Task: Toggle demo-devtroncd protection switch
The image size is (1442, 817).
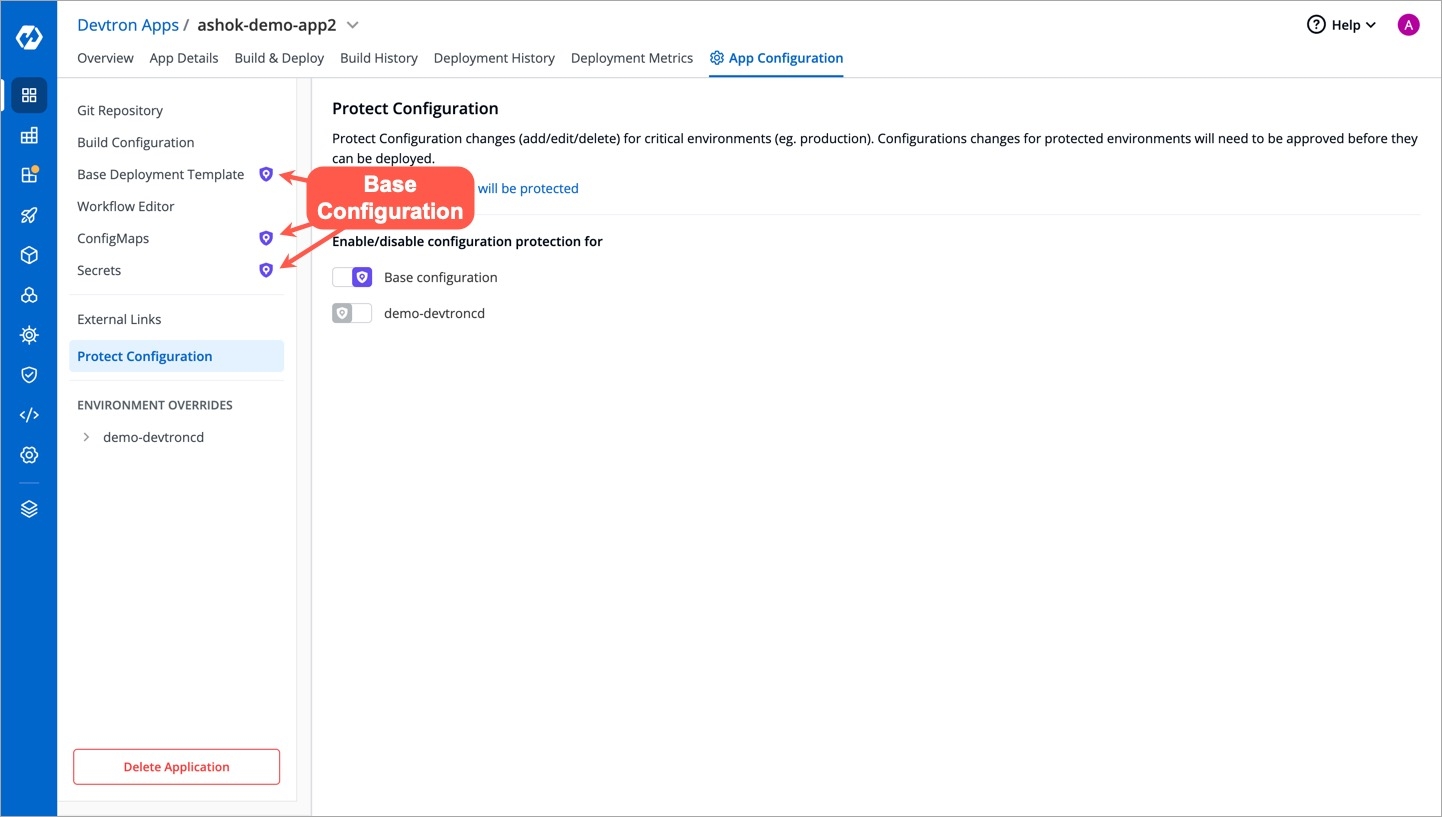Action: (x=352, y=313)
